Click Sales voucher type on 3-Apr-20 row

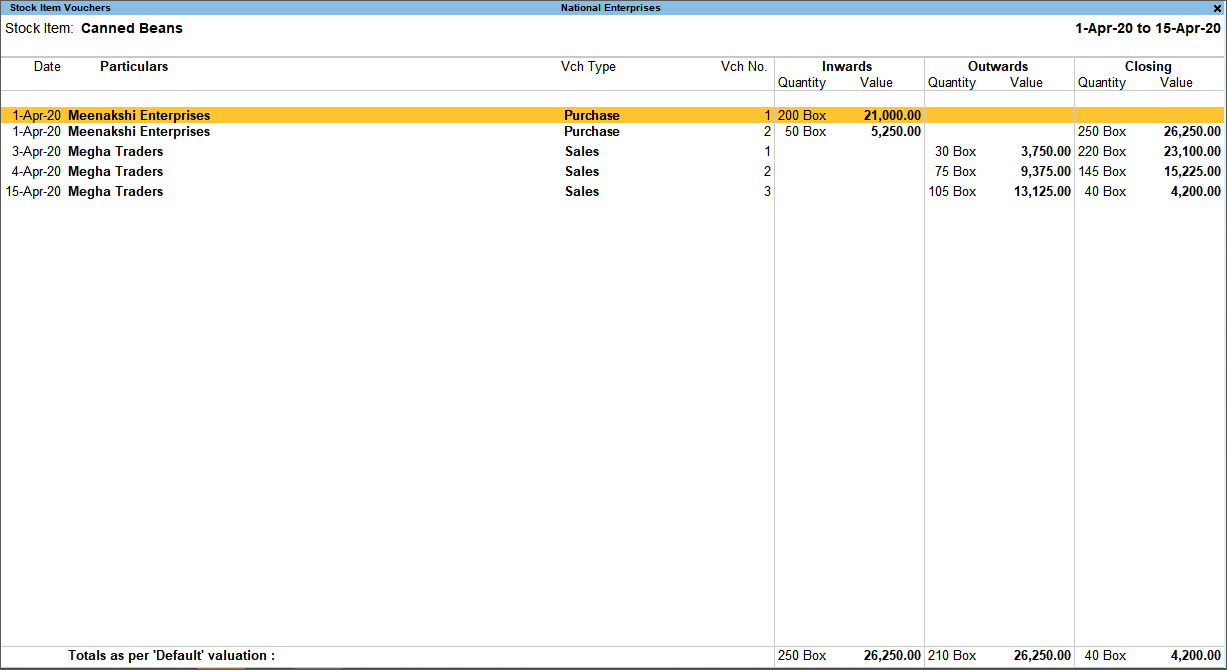(582, 152)
